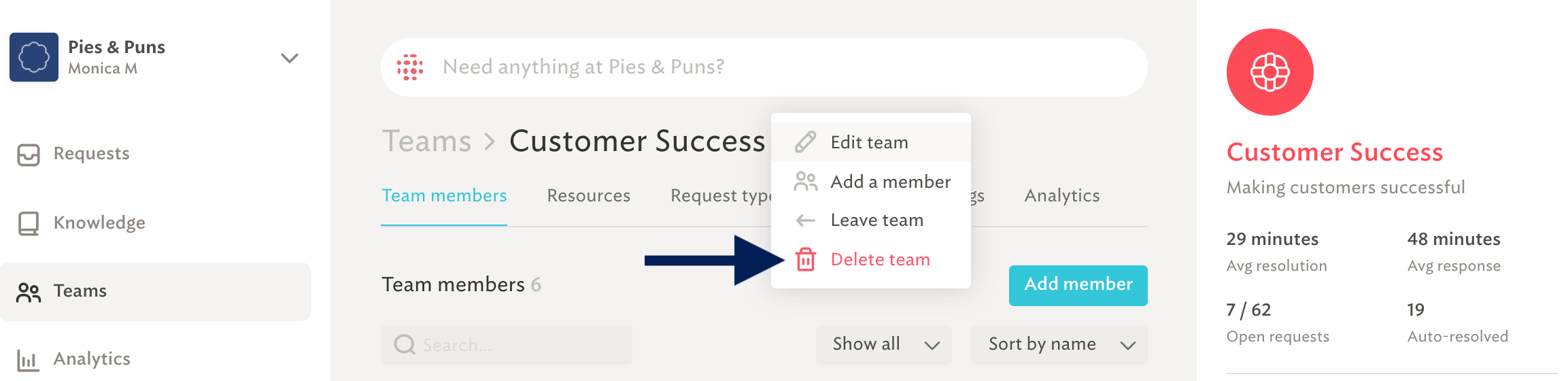Go back via the Teams breadcrumb link

pos(426,142)
